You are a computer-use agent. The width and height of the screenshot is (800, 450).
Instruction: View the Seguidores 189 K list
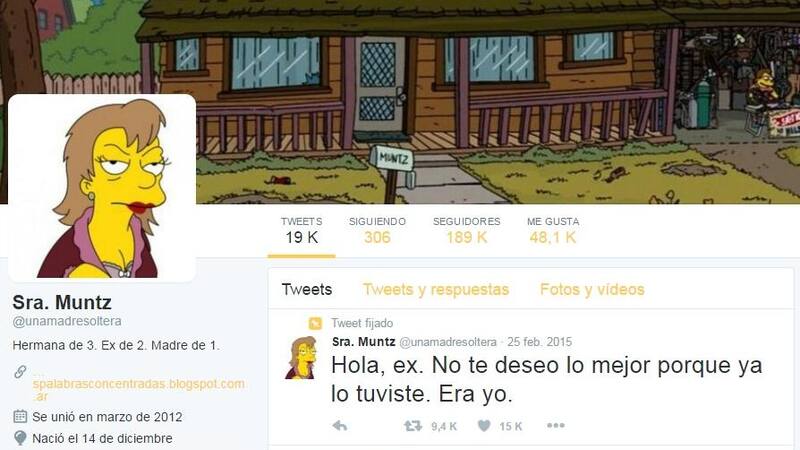click(466, 230)
